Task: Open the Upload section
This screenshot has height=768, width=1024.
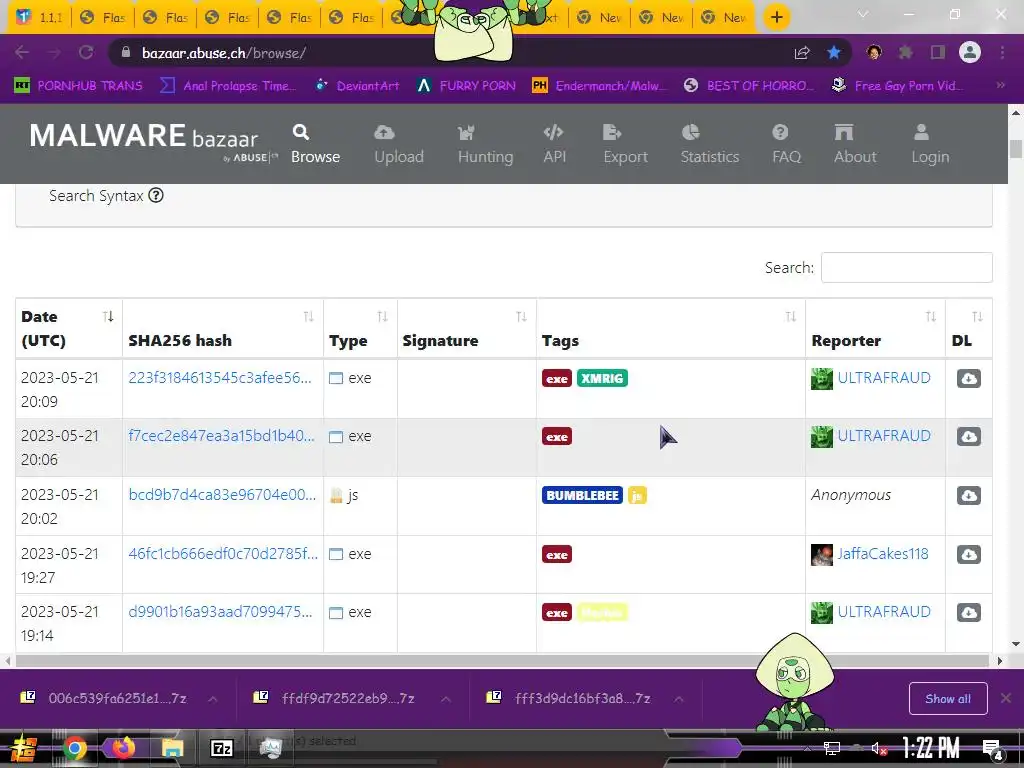Action: tap(398, 144)
